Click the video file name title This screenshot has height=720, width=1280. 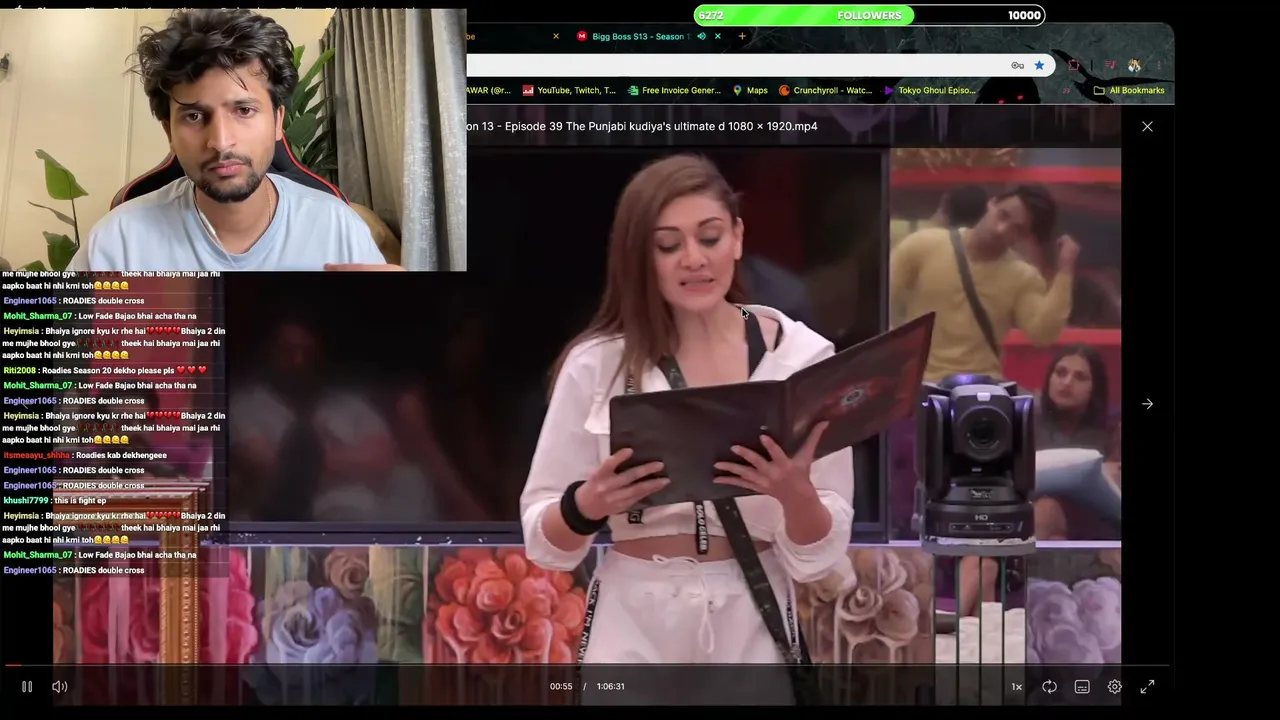642,126
